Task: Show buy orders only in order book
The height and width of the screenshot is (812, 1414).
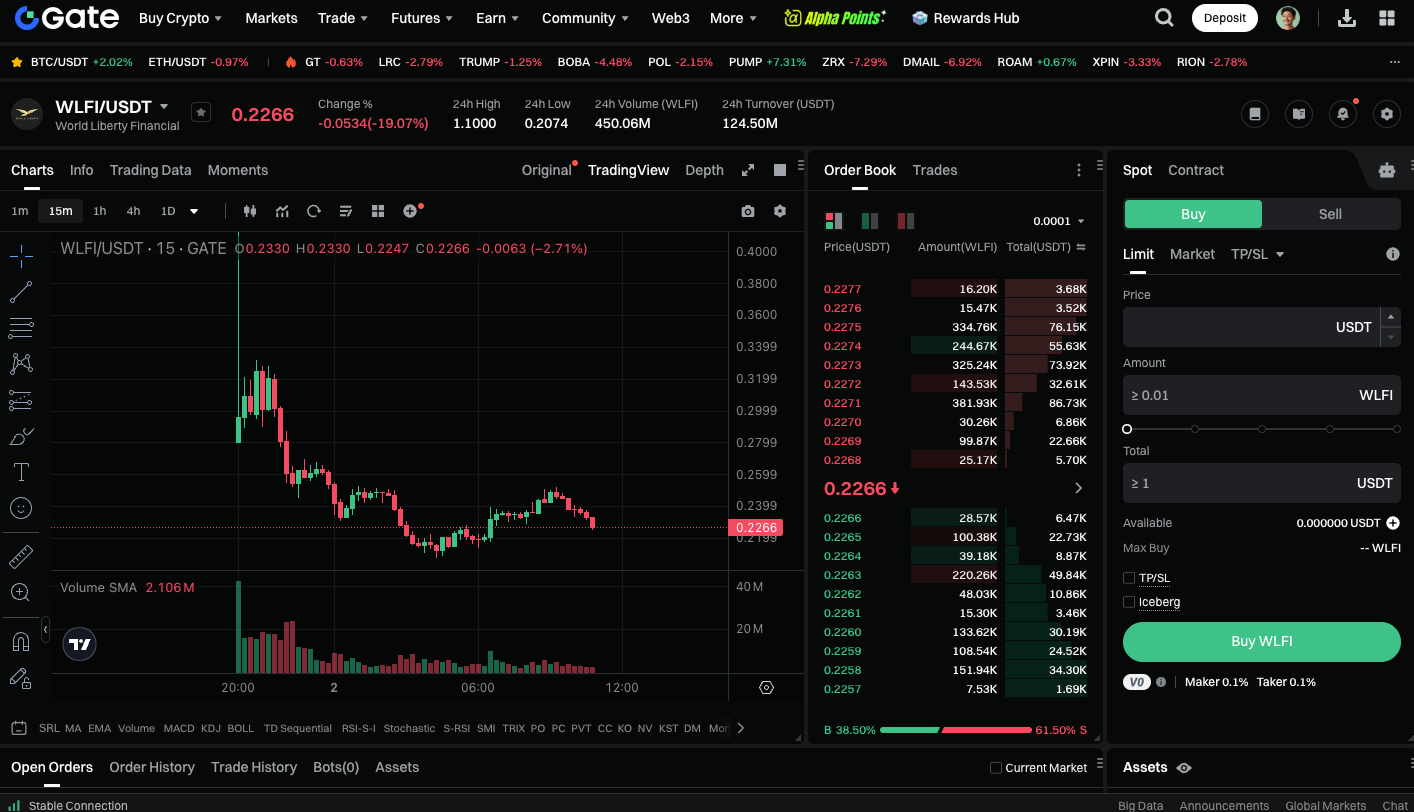Action: pyautogui.click(x=870, y=221)
